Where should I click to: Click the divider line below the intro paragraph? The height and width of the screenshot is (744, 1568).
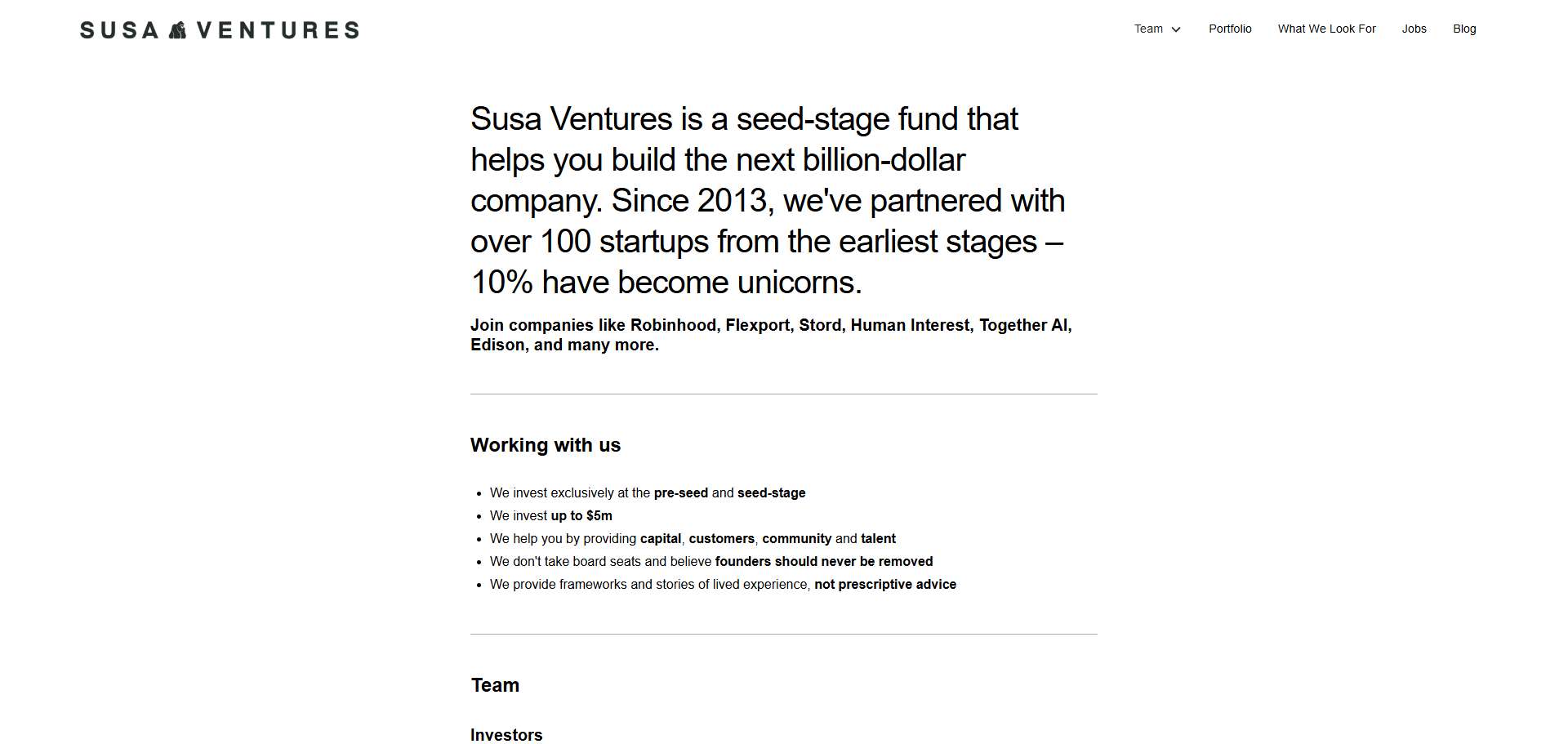pyautogui.click(x=783, y=394)
